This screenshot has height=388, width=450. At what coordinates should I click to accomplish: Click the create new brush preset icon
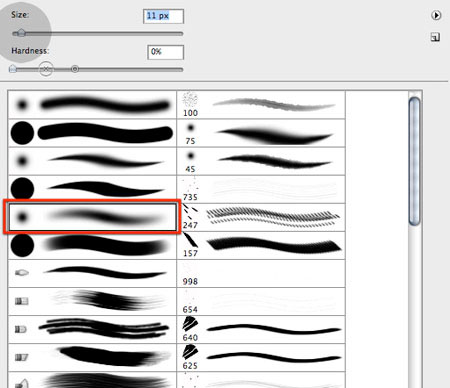click(435, 37)
